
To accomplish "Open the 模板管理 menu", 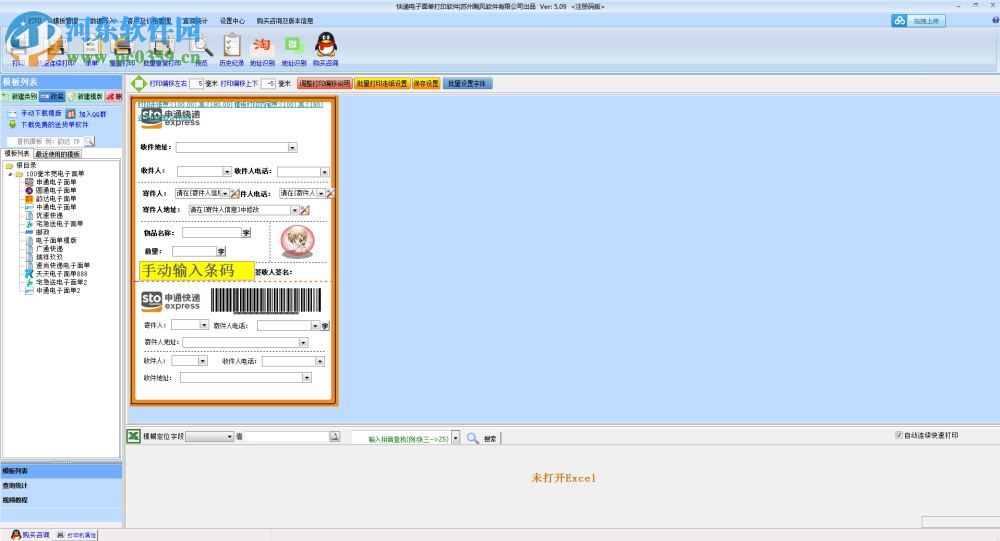I will pos(65,21).
